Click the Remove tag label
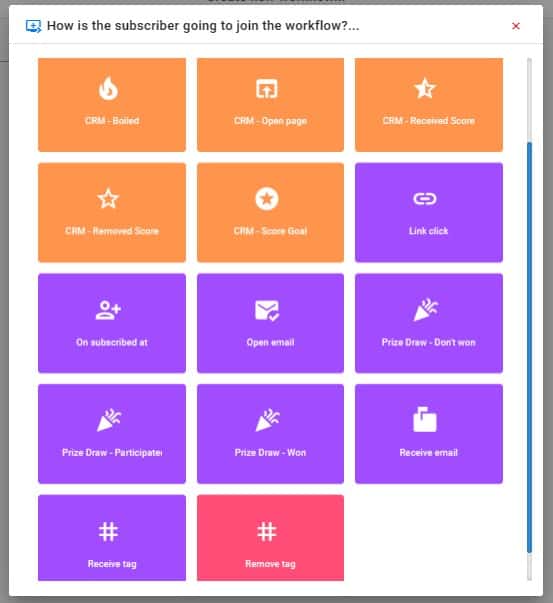The image size is (553, 603). (270, 564)
